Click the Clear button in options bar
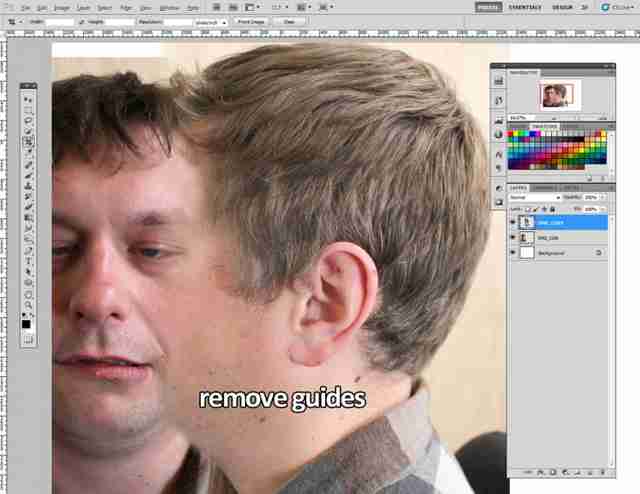The image size is (640, 494). 289,22
